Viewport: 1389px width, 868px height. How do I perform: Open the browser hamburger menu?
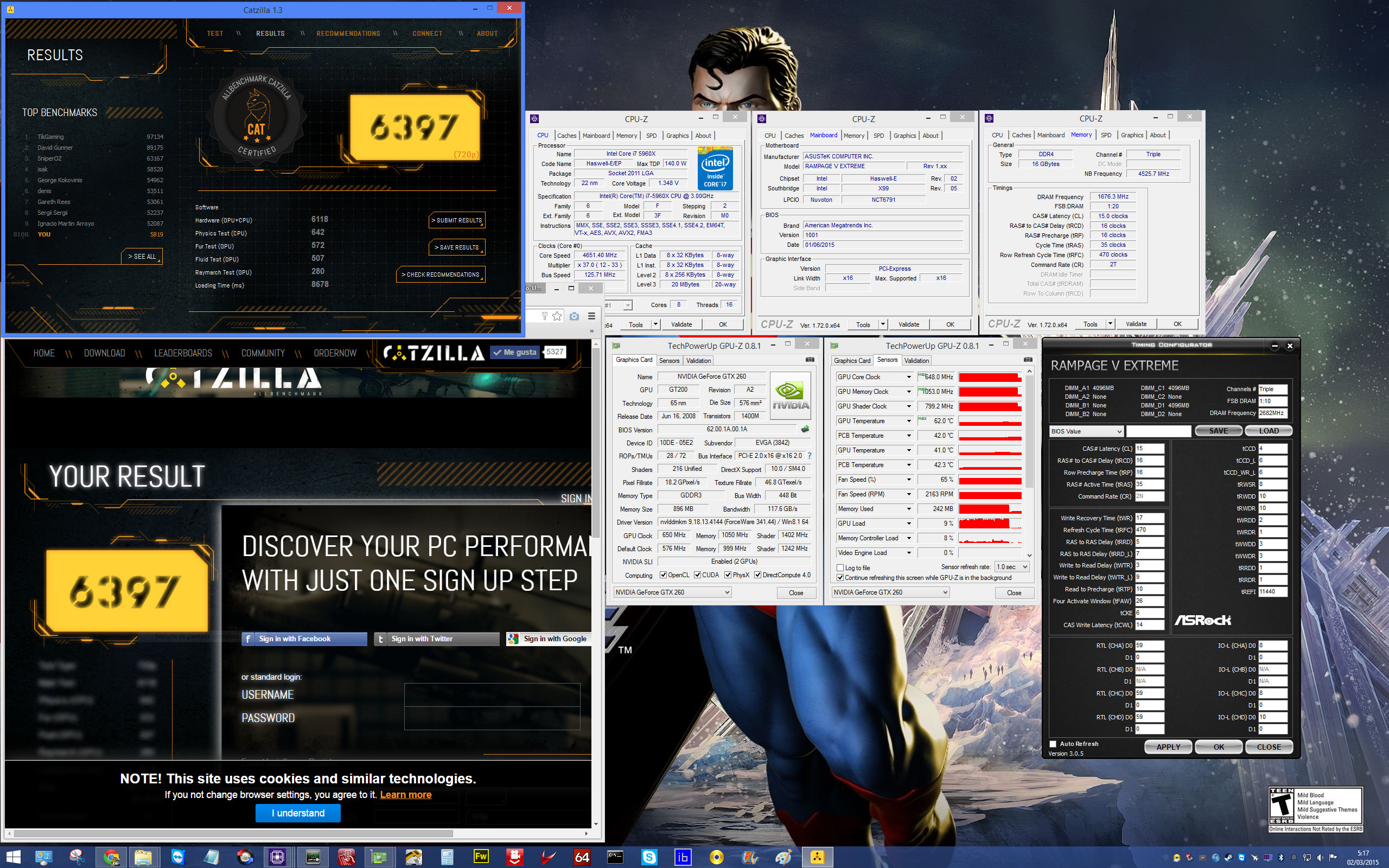[x=591, y=316]
